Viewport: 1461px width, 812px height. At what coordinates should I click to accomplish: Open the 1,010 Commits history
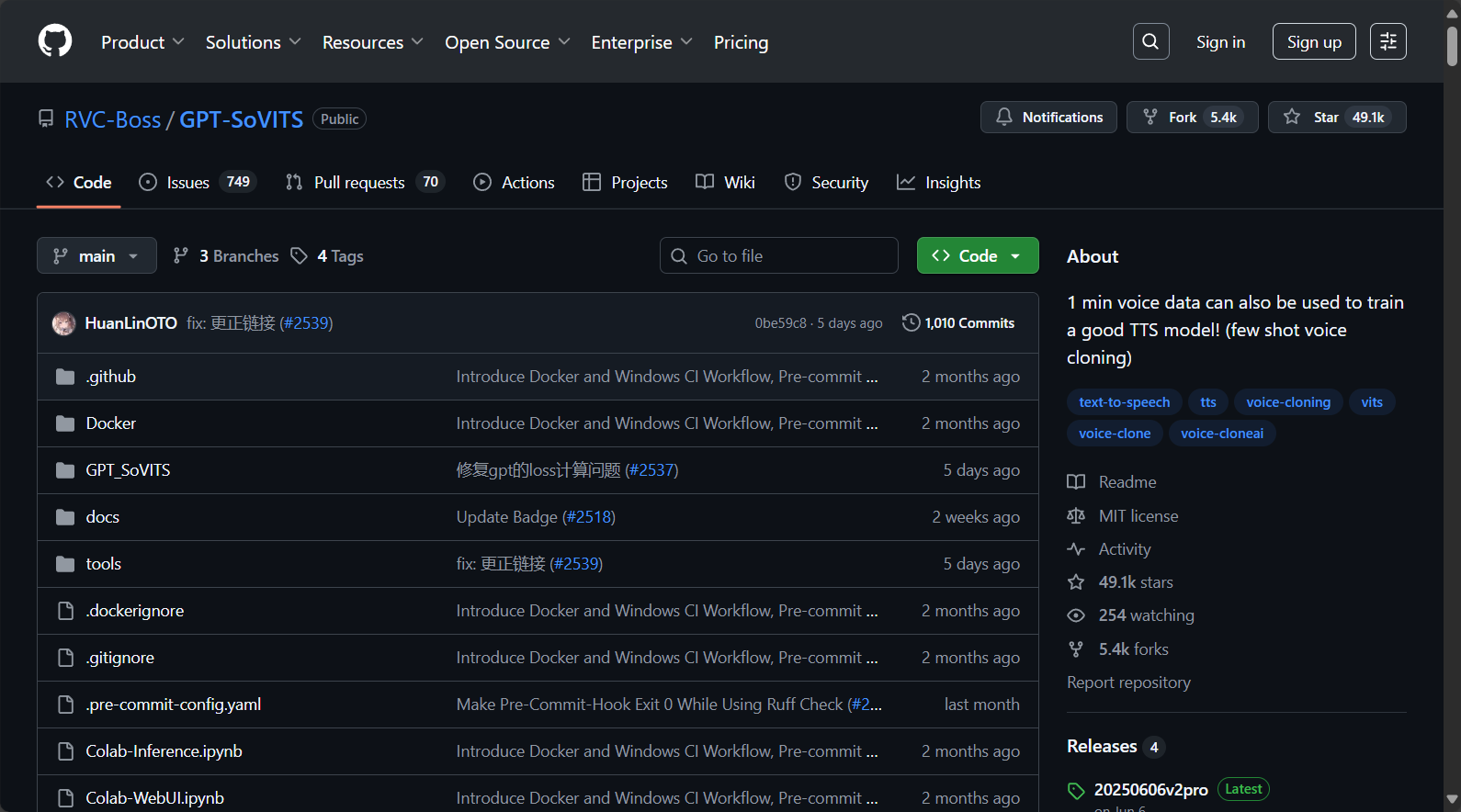point(958,323)
